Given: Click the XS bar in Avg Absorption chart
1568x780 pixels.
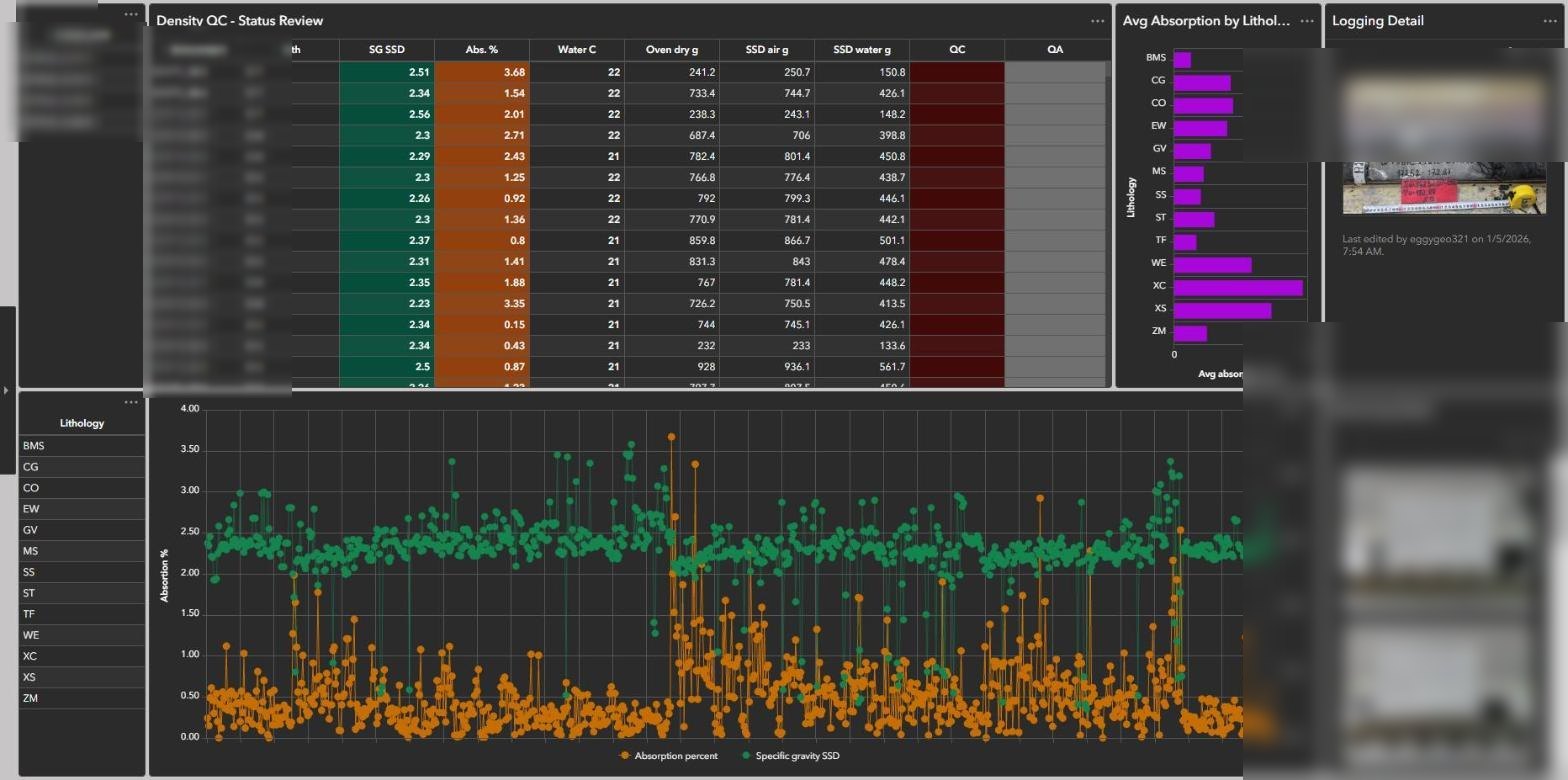Looking at the screenshot, I should (1222, 311).
